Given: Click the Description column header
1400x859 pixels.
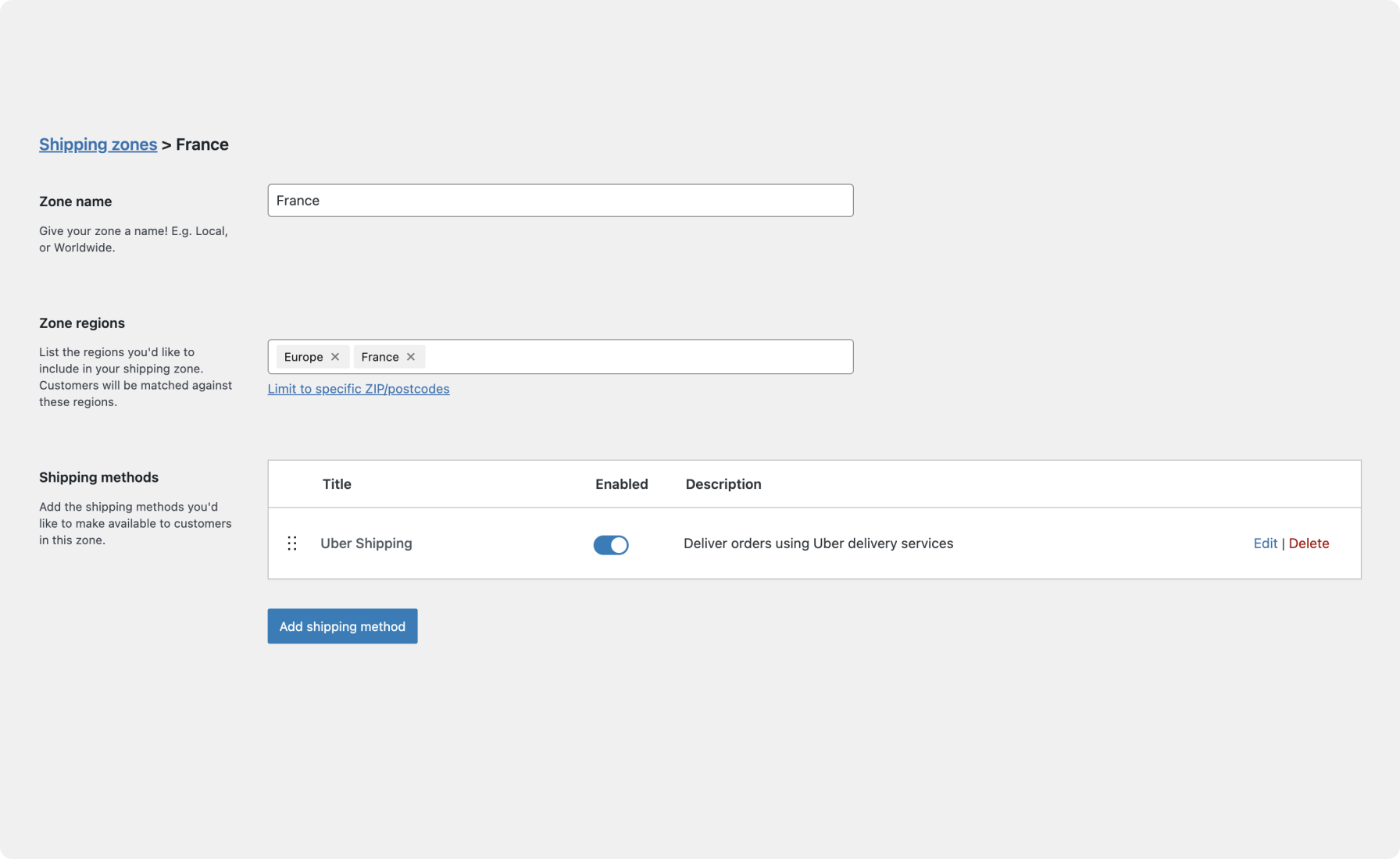Looking at the screenshot, I should (723, 484).
